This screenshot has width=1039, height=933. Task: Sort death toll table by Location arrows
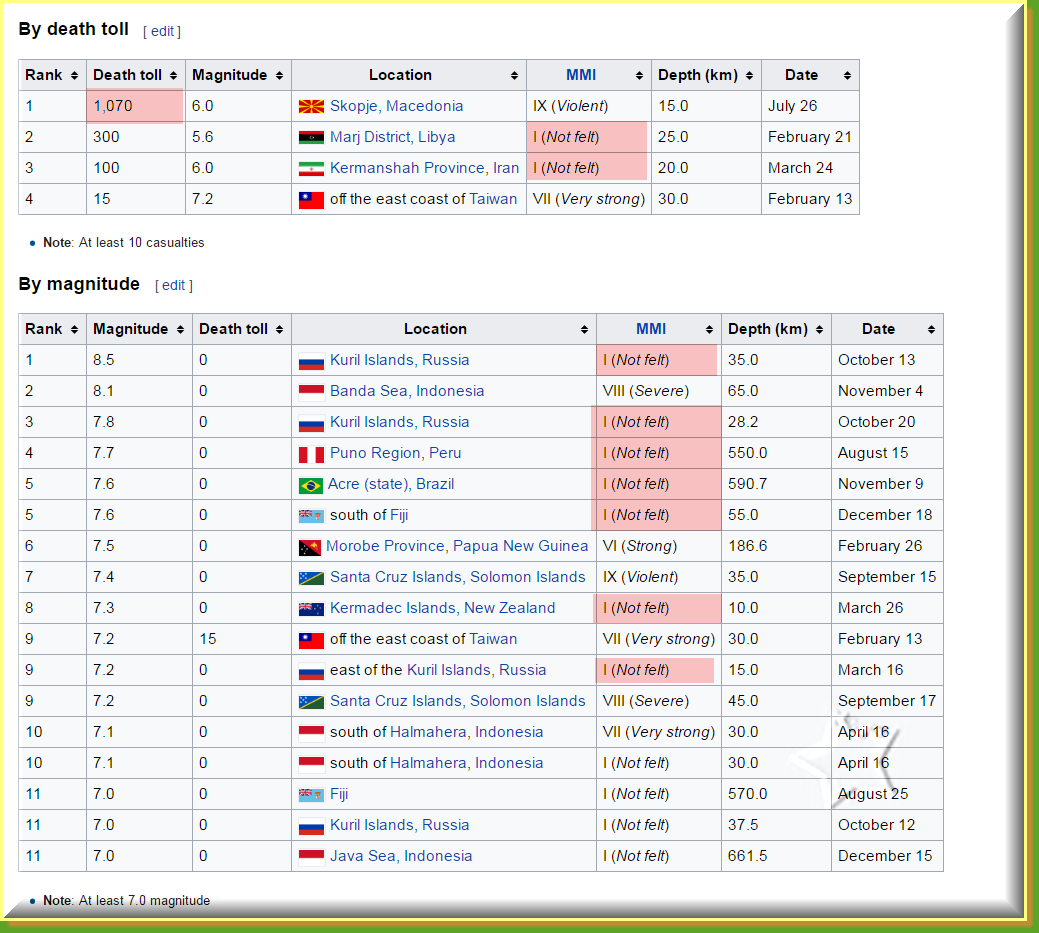coord(514,76)
